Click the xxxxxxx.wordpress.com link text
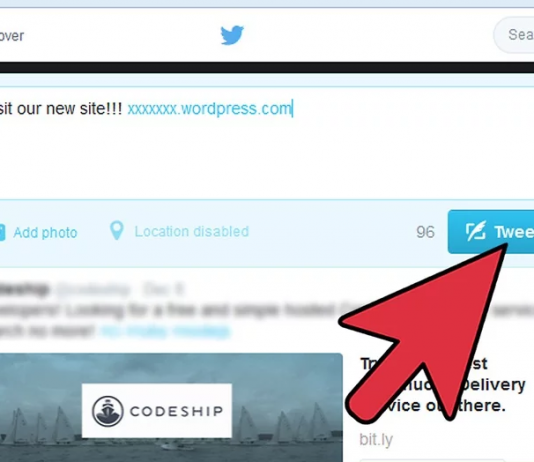Screen dimensions: 534x462 click(x=209, y=109)
